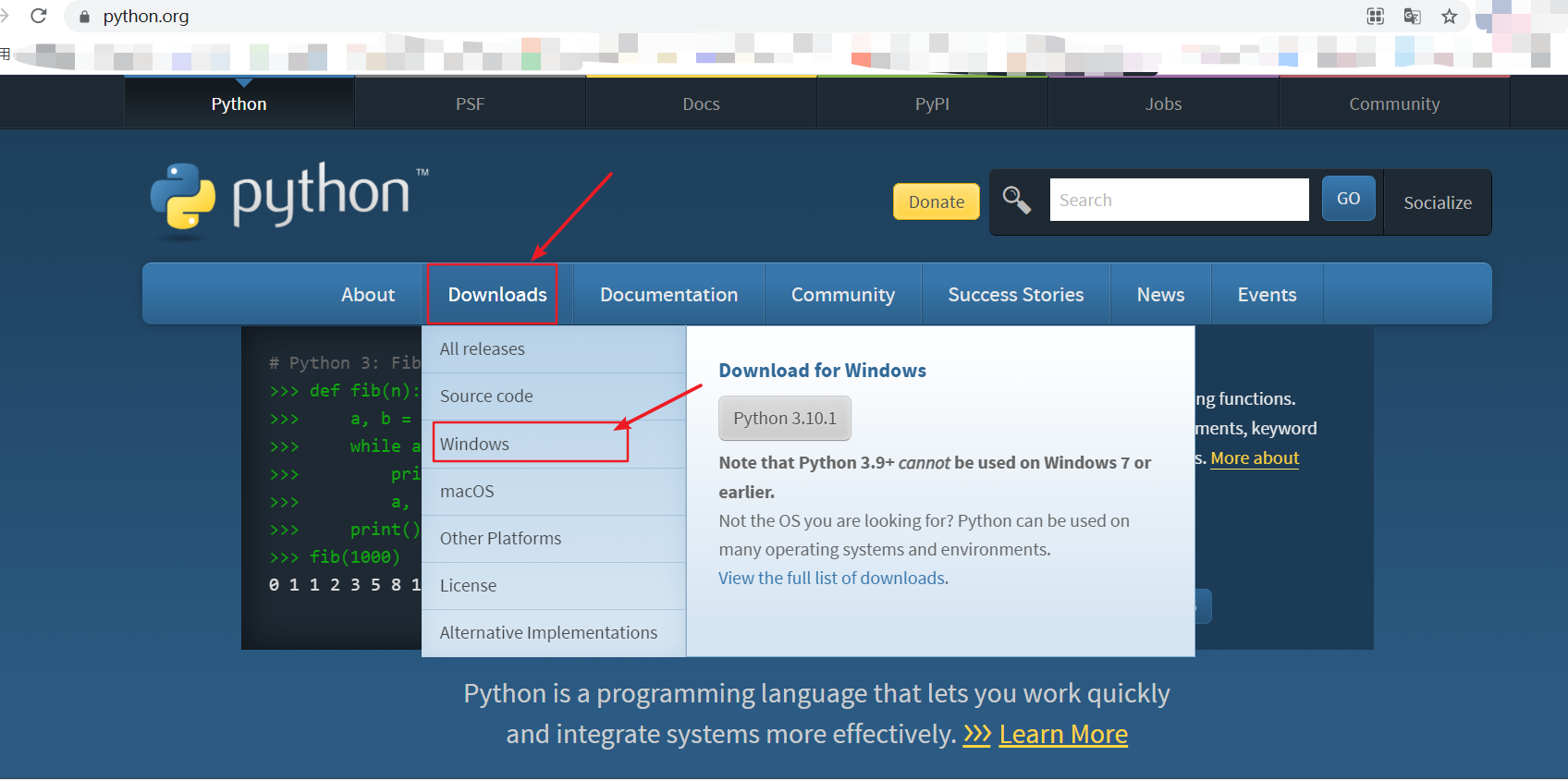Focus the Search input field
1568x781 pixels.
[1179, 200]
